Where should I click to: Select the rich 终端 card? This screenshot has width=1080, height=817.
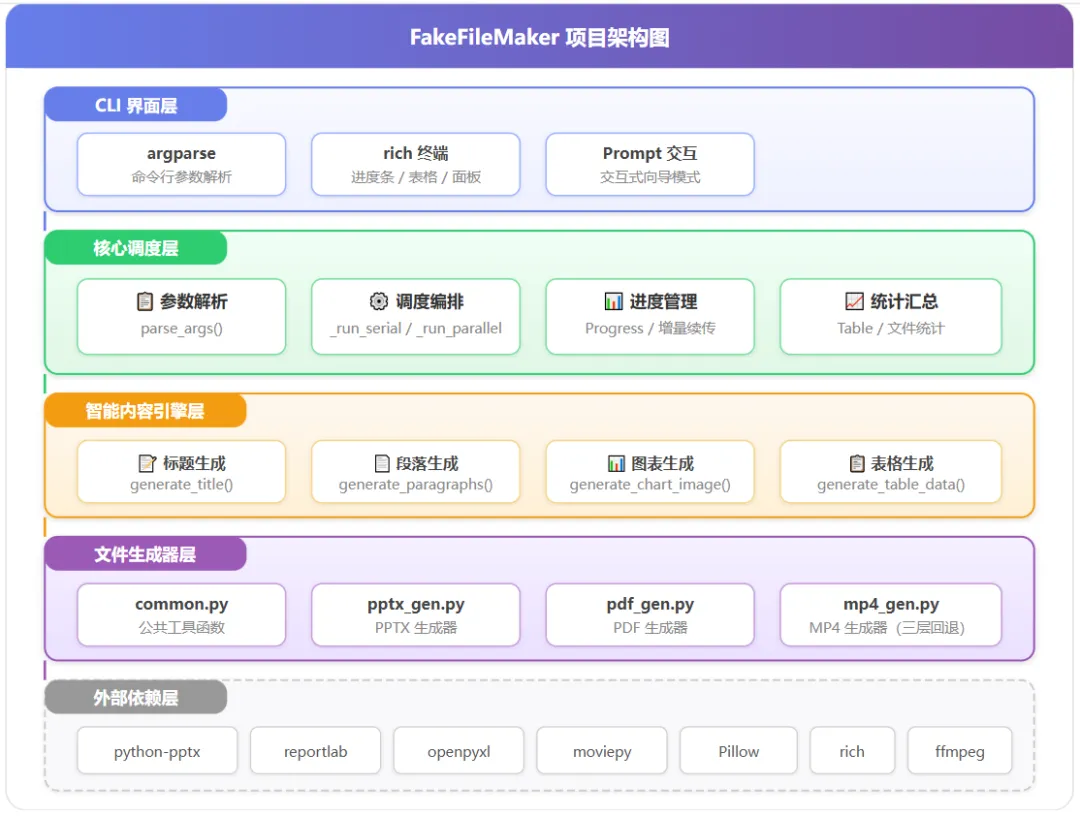click(415, 165)
